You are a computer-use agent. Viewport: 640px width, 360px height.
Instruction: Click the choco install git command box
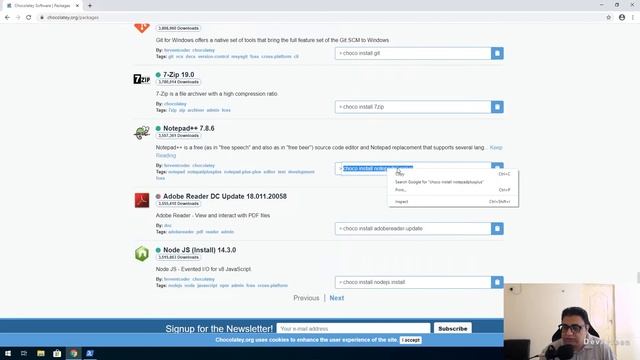413,53
